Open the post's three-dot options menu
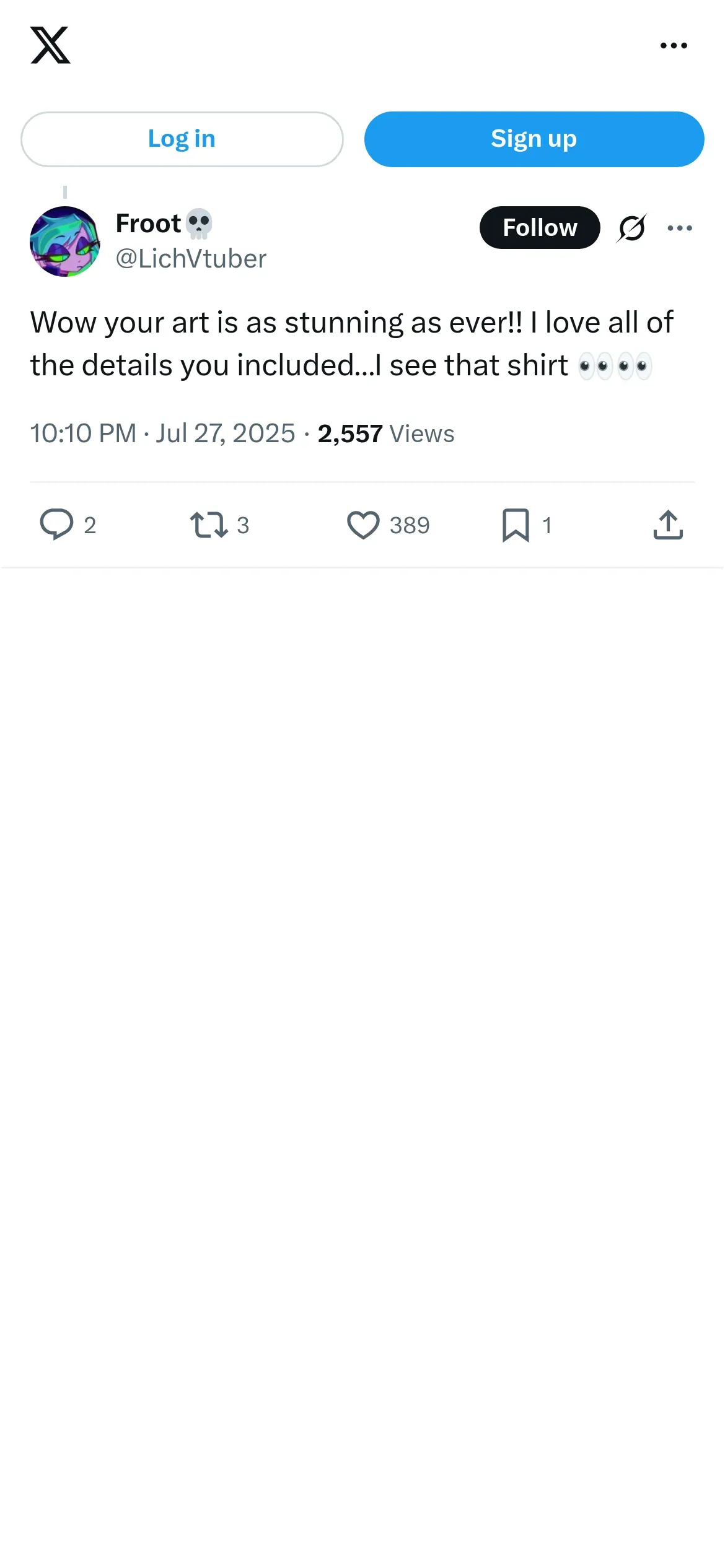This screenshot has height=1568, width=725. 680,228
